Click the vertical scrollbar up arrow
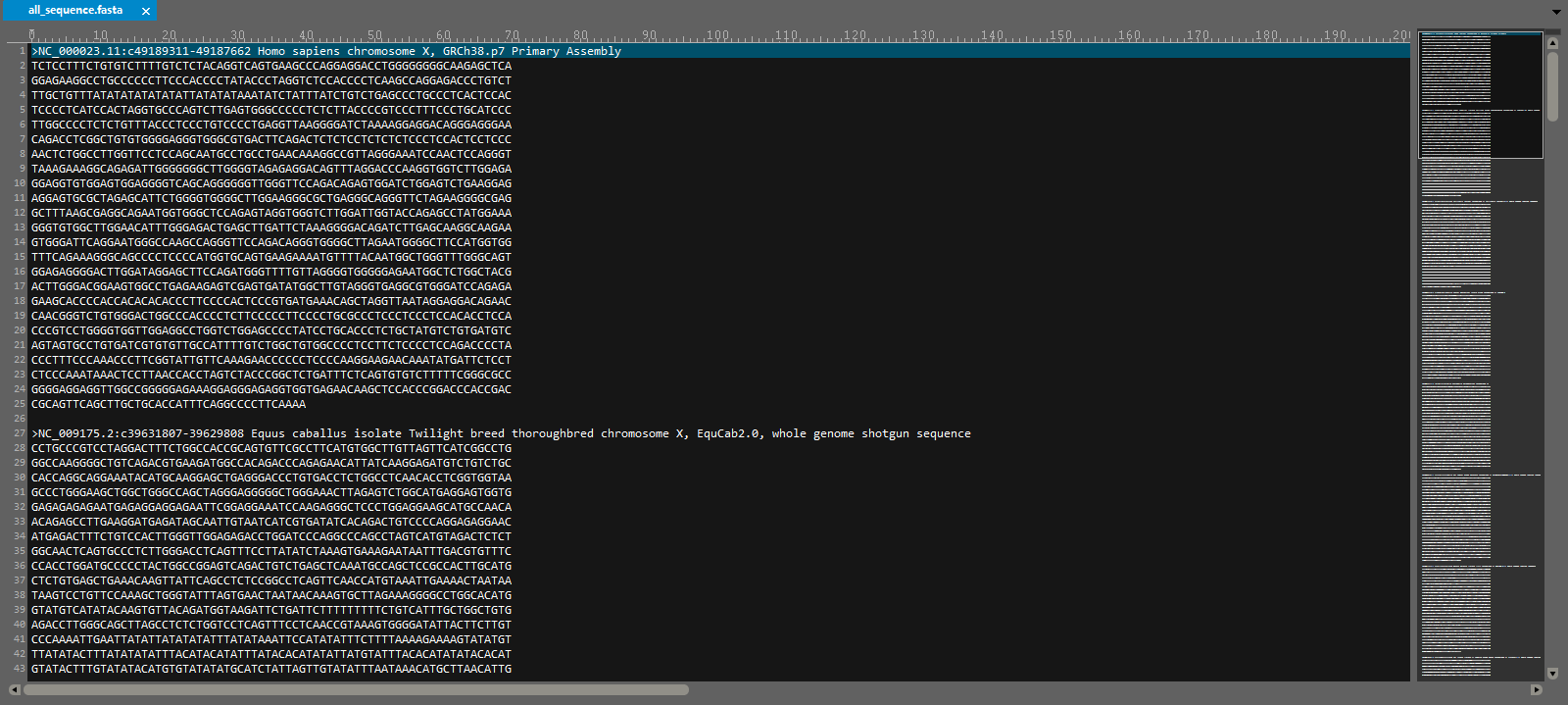Image resolution: width=1568 pixels, height=705 pixels. [x=1552, y=43]
